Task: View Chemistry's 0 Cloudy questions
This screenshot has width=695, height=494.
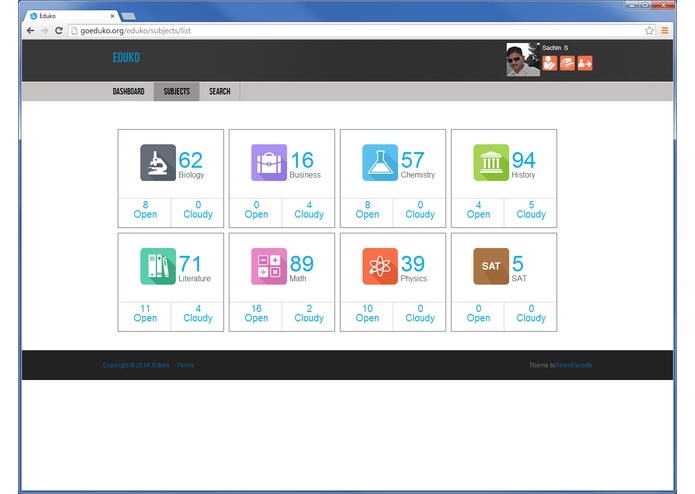Action: tap(420, 210)
